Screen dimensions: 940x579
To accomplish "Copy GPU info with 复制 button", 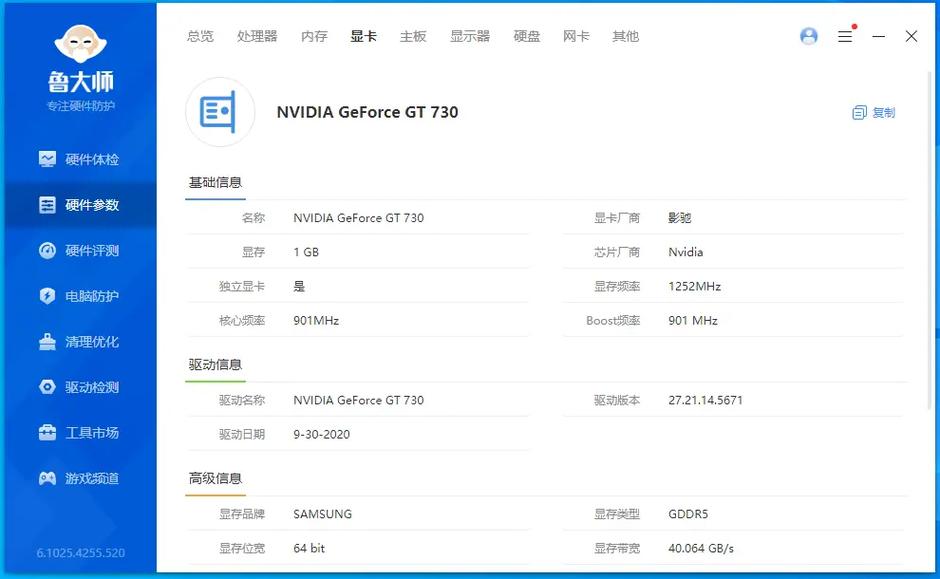I will pos(874,113).
